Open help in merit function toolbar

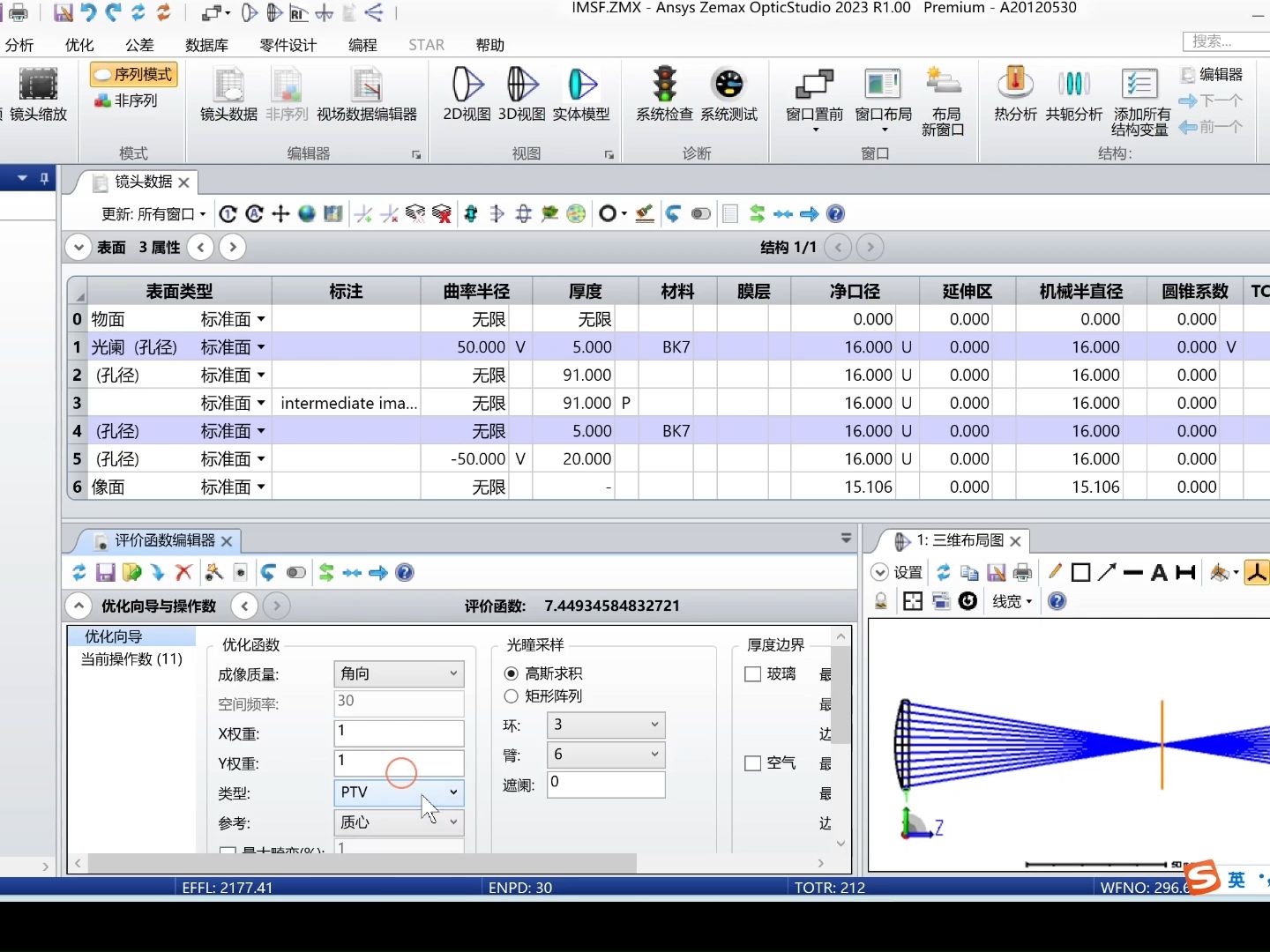tap(405, 573)
